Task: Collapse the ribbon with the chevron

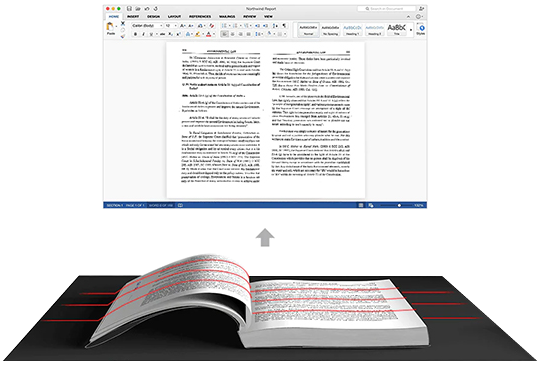Action: (408, 17)
